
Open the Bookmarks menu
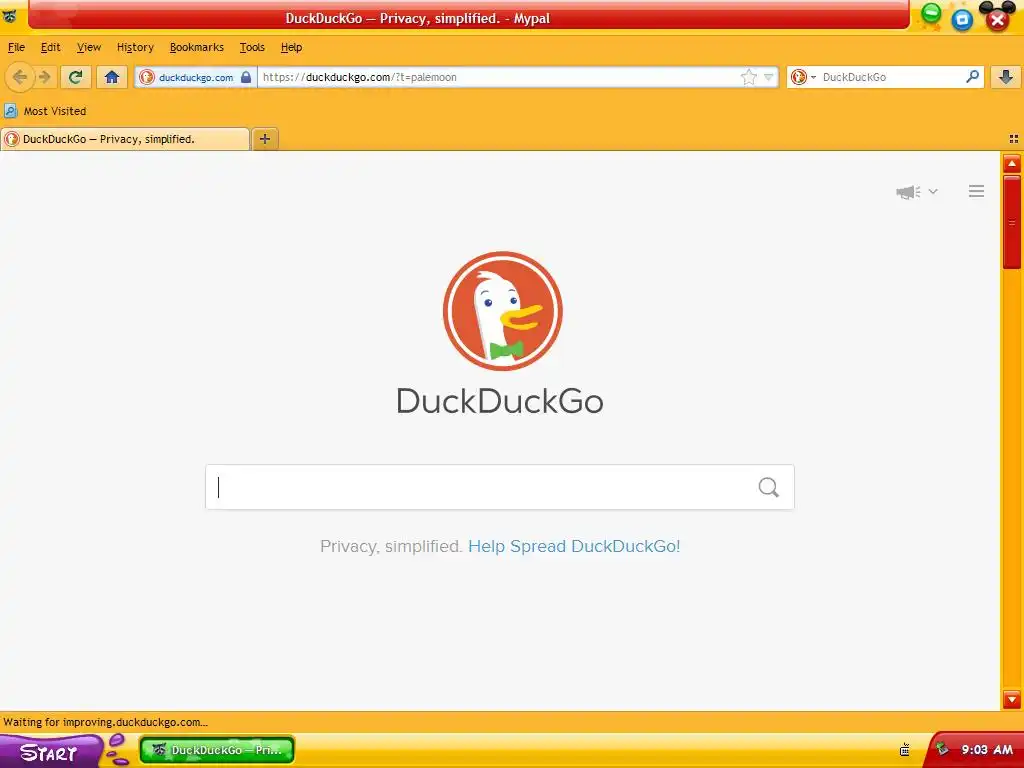tap(197, 47)
